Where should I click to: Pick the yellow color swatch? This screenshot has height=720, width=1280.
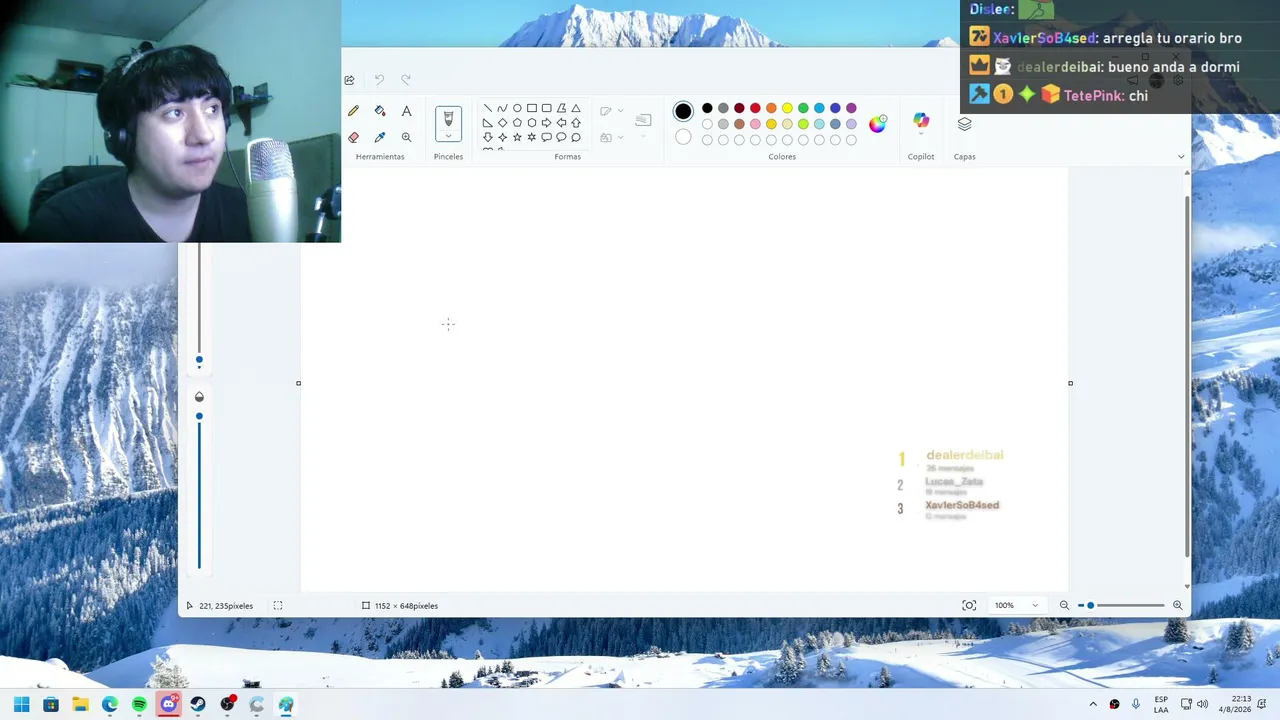787,108
